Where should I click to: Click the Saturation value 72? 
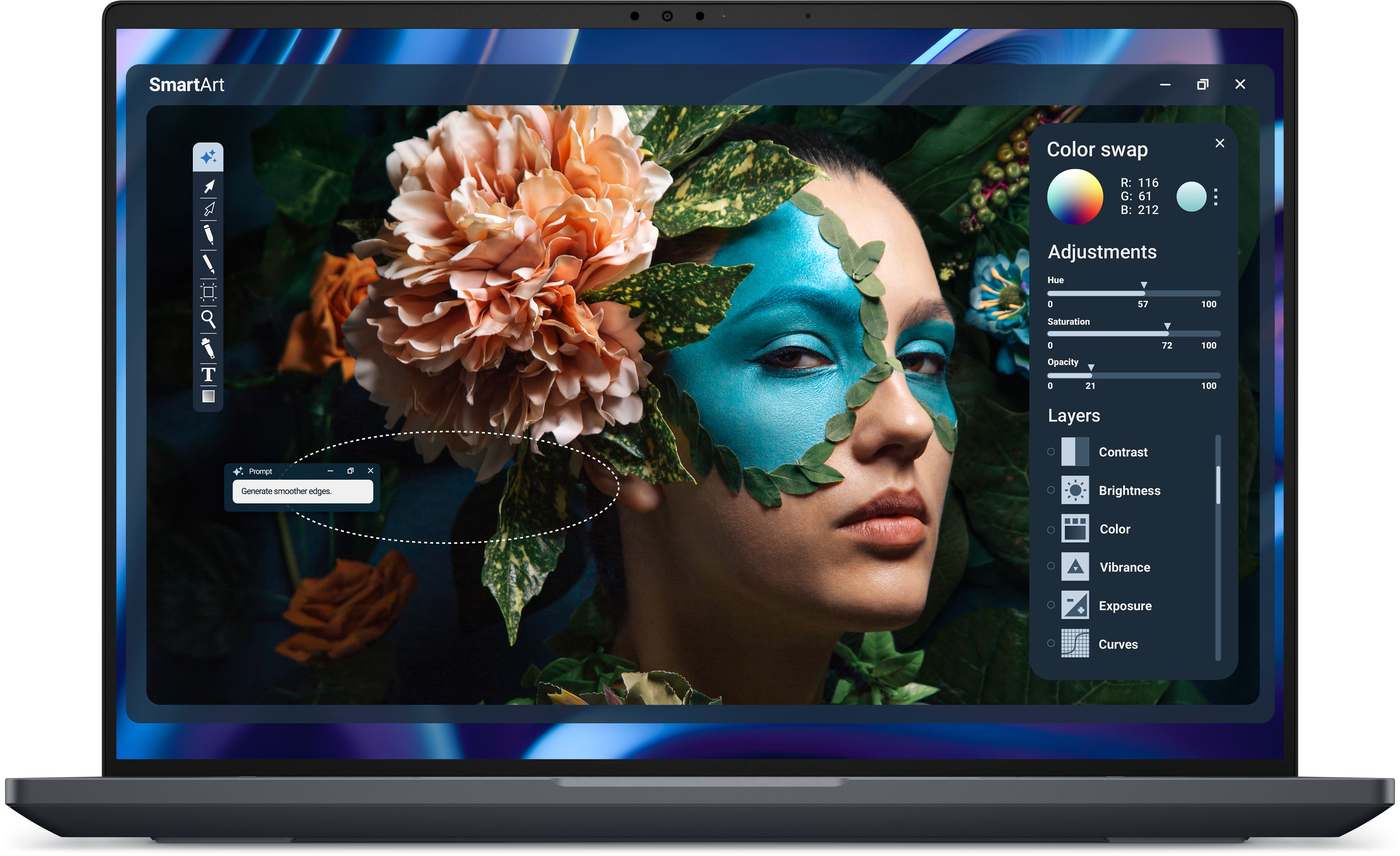(x=1166, y=345)
